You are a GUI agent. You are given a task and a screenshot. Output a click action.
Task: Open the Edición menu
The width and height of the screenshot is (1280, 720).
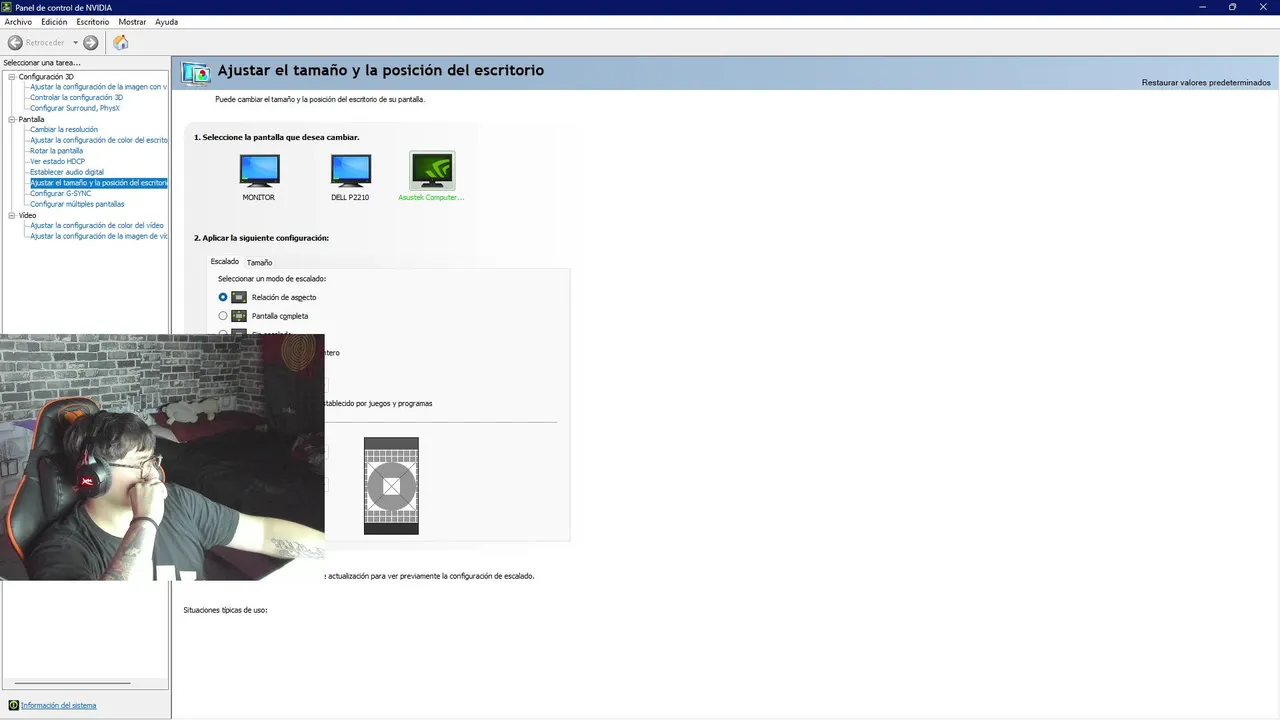tap(54, 22)
